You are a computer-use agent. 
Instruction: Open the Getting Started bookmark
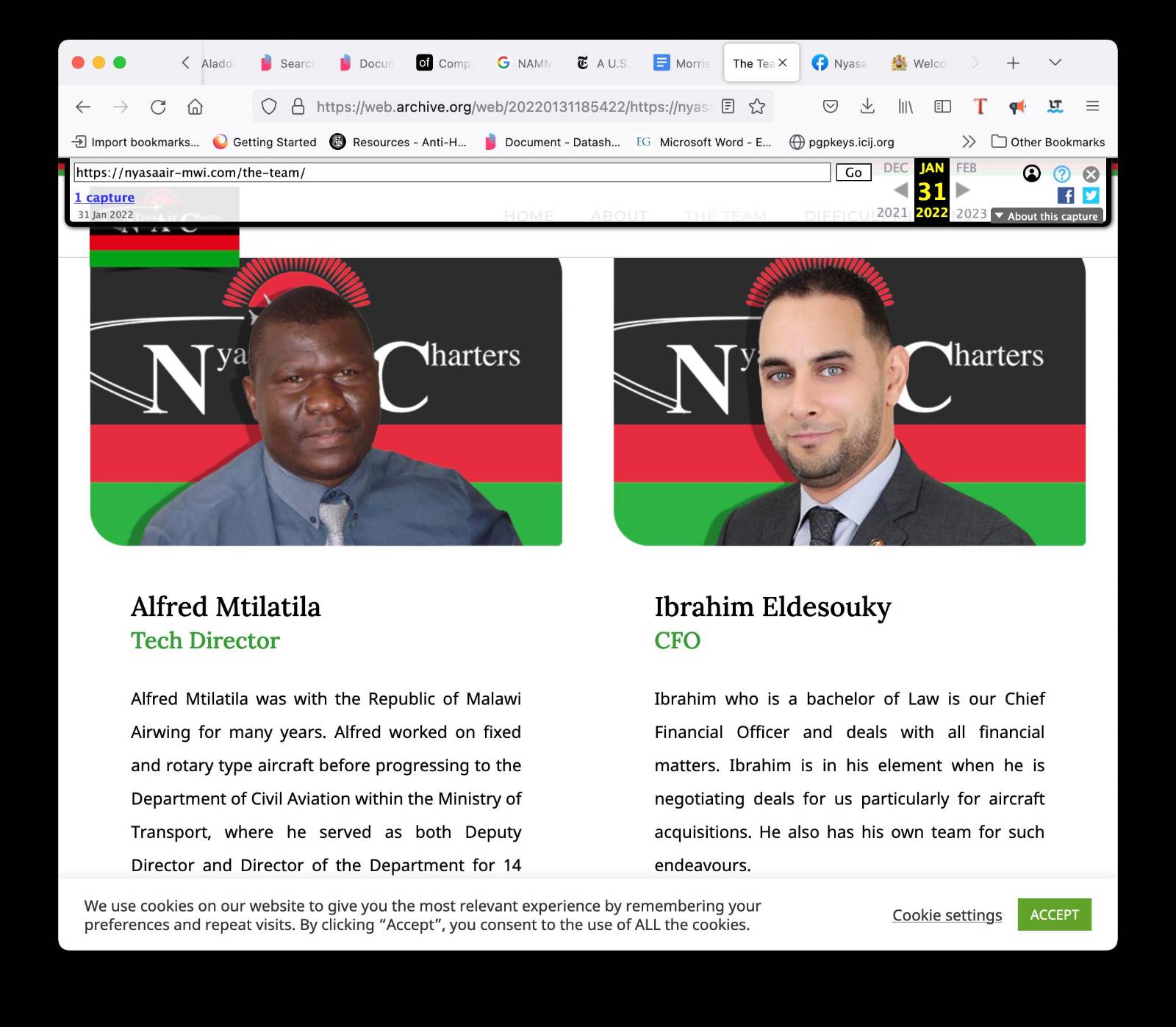(x=265, y=142)
